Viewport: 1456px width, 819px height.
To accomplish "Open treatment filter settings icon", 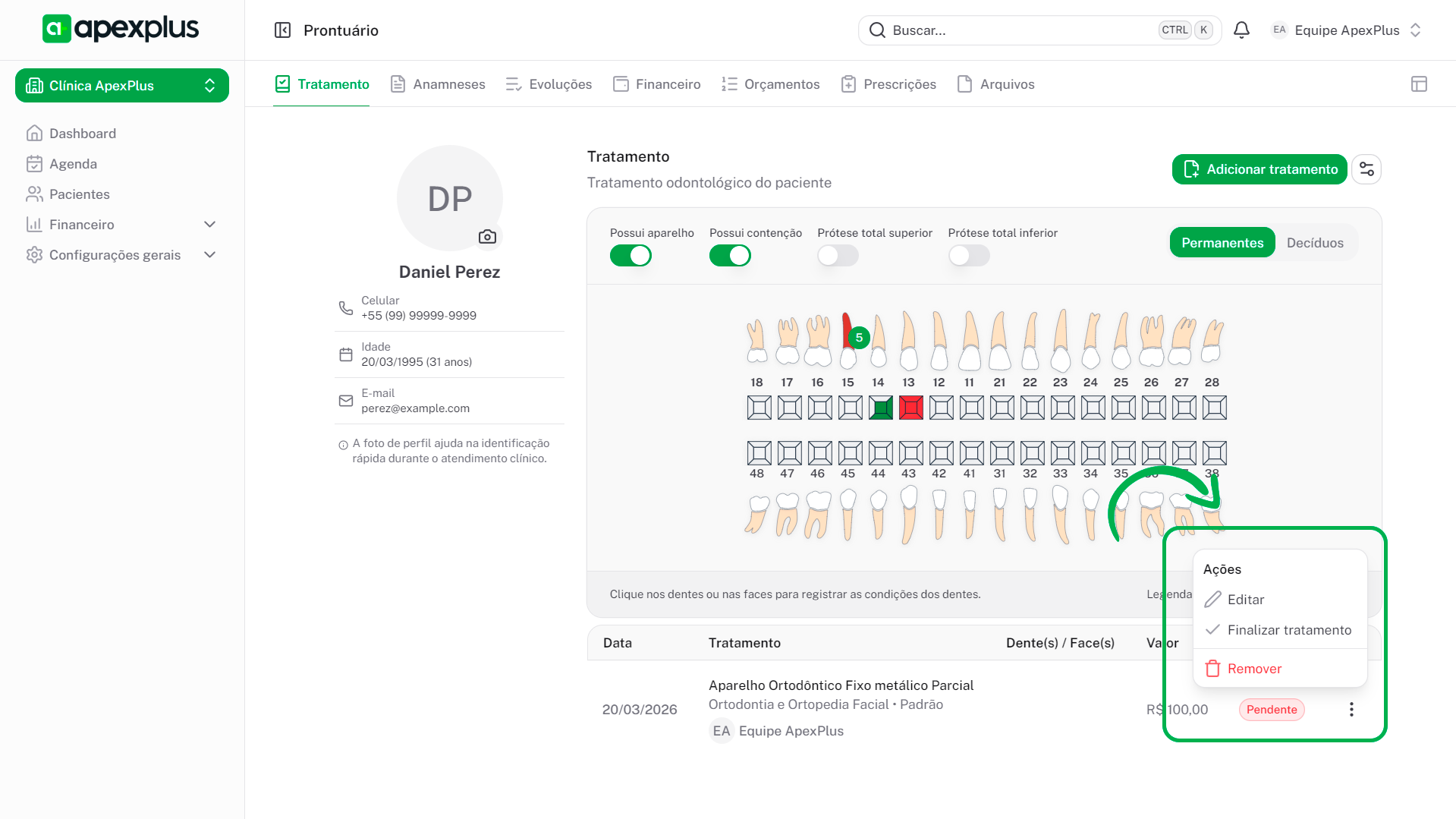I will (x=1366, y=169).
